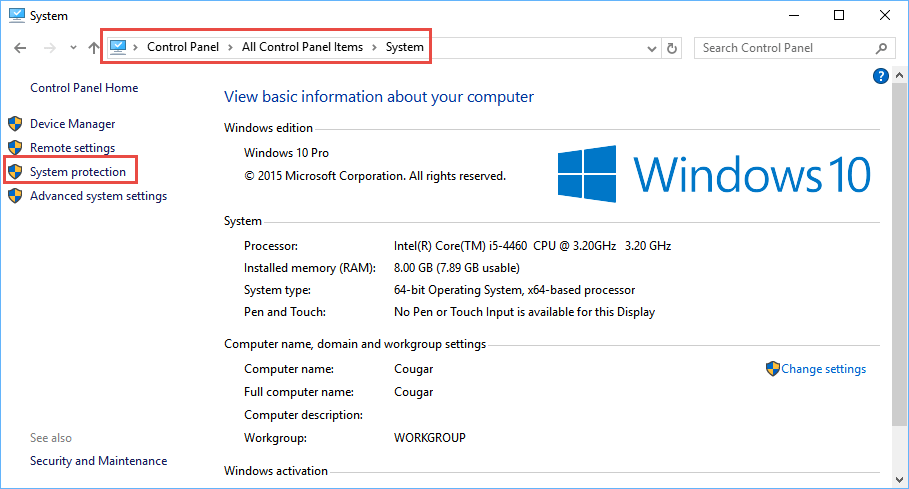Image resolution: width=909 pixels, height=489 pixels.
Task: Open the address bar history dropdown
Action: coord(652,49)
